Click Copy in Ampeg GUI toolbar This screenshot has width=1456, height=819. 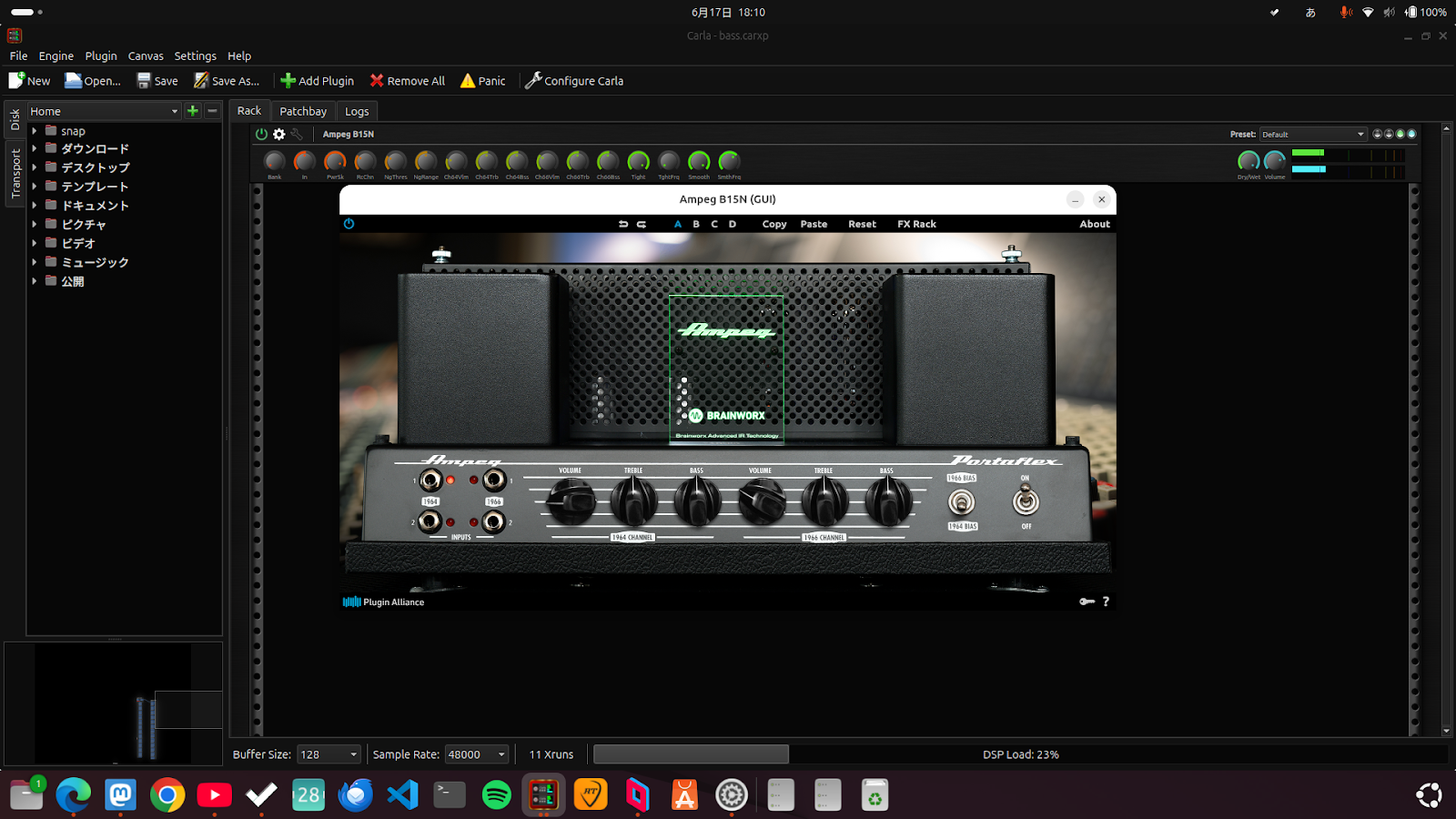[774, 224]
